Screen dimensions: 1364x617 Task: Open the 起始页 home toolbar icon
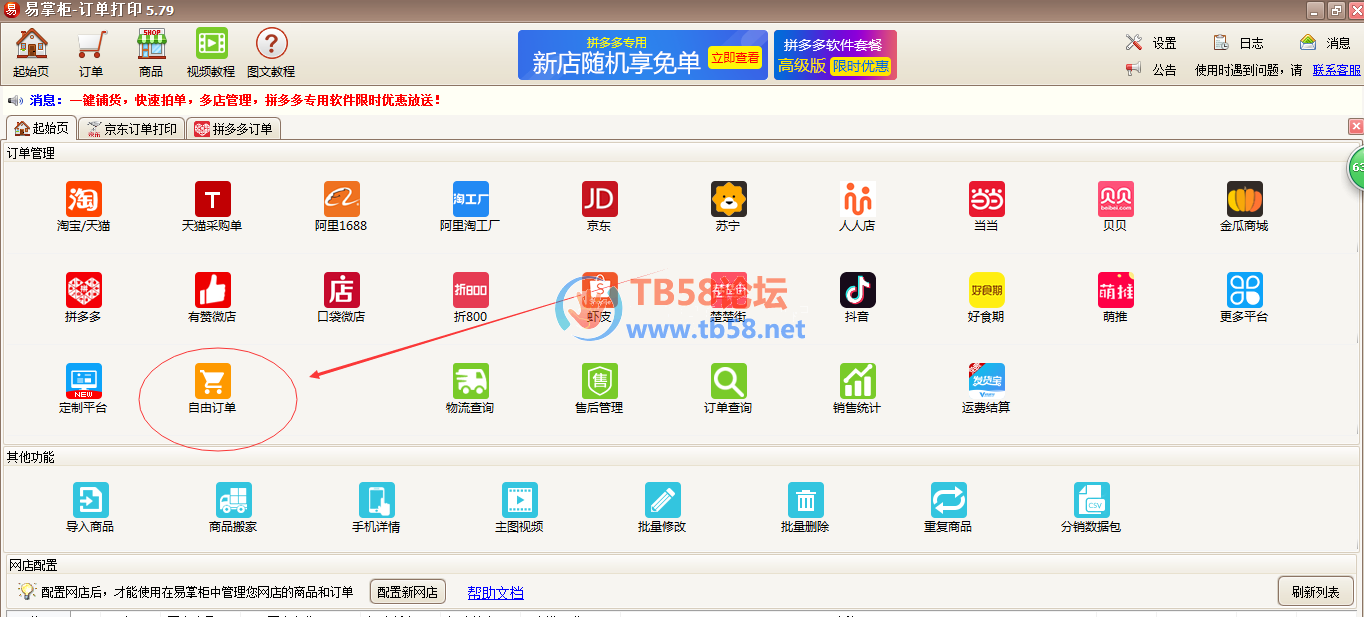tap(31, 52)
